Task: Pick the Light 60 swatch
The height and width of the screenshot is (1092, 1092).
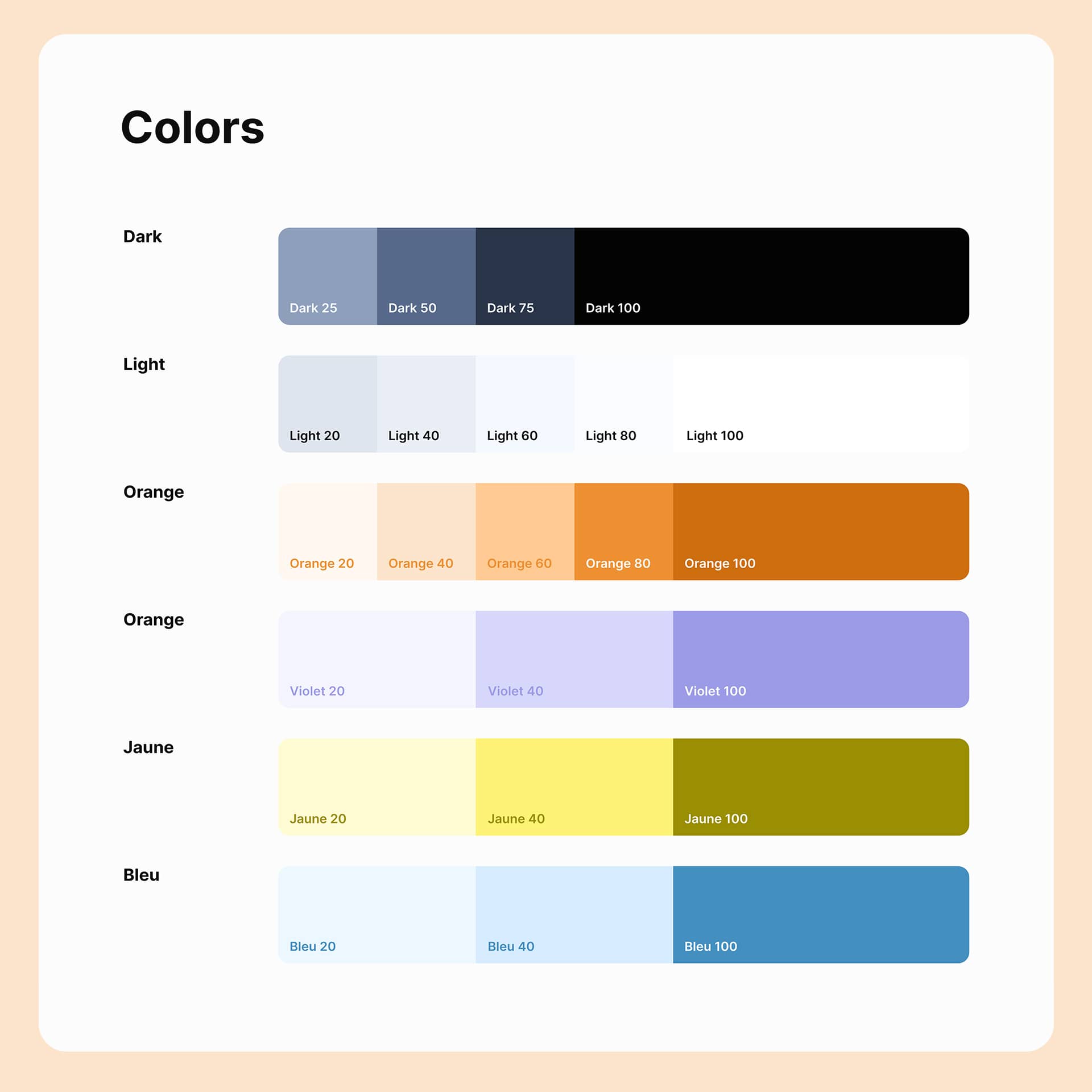Action: [525, 404]
